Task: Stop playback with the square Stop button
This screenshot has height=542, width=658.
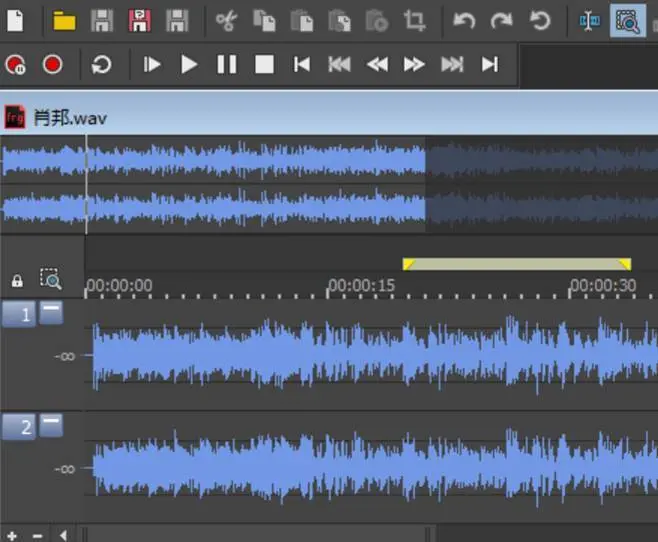Action: coord(264,65)
